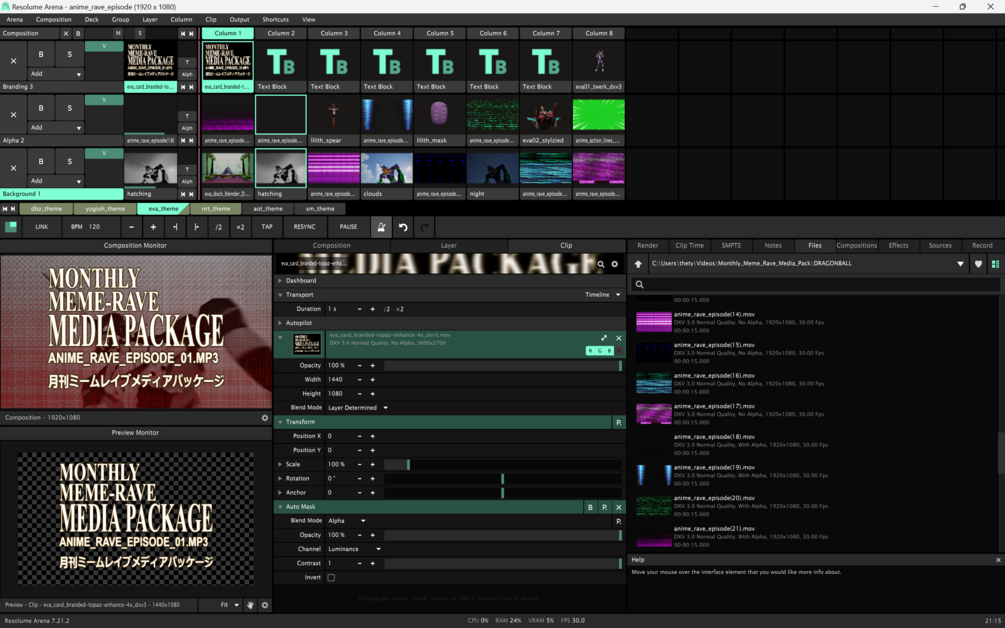Viewport: 1005px width, 628px height.
Task: Toggle solo S on the Branding 3 layer
Action: [x=69, y=54]
